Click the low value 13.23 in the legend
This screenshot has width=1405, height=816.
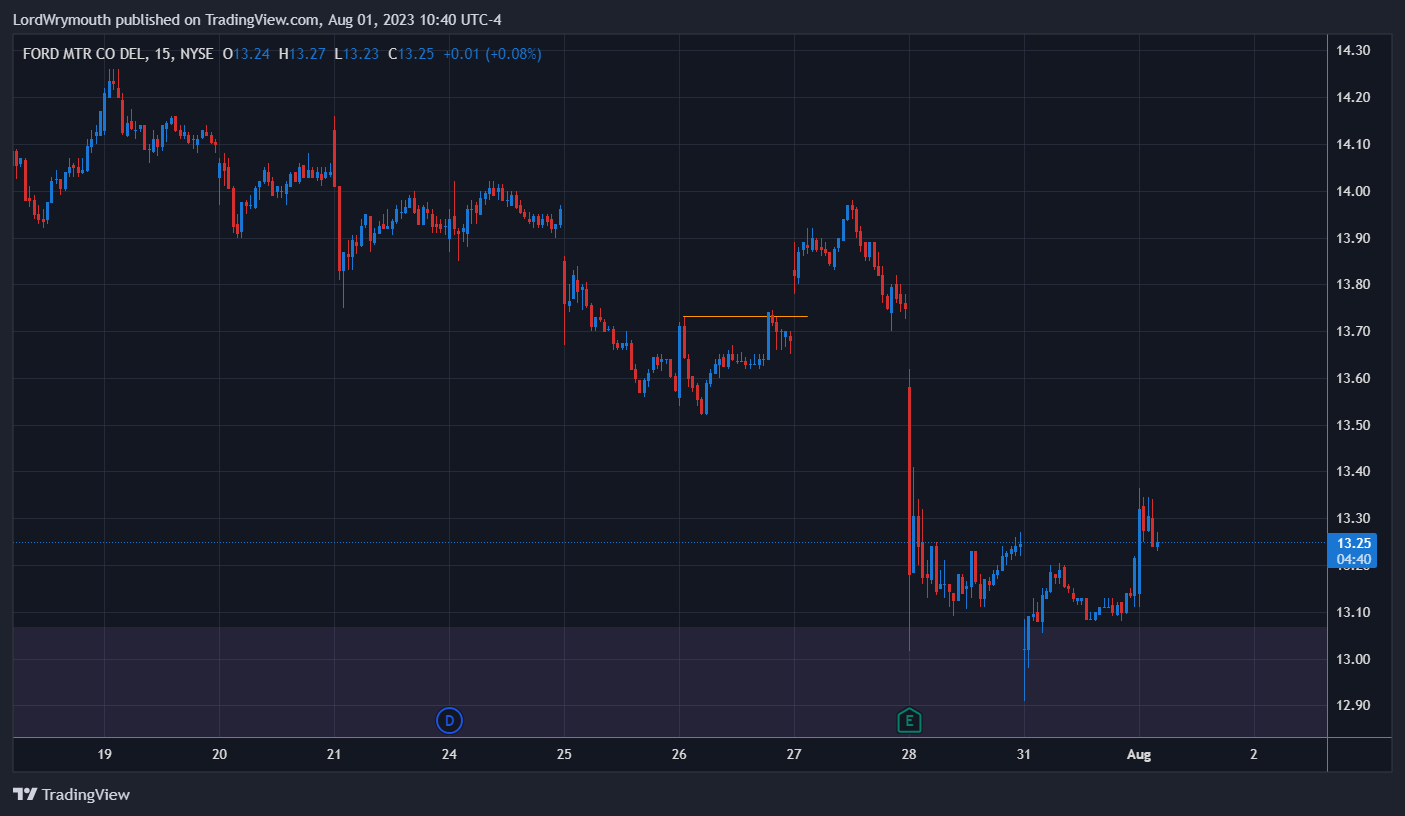coord(361,54)
